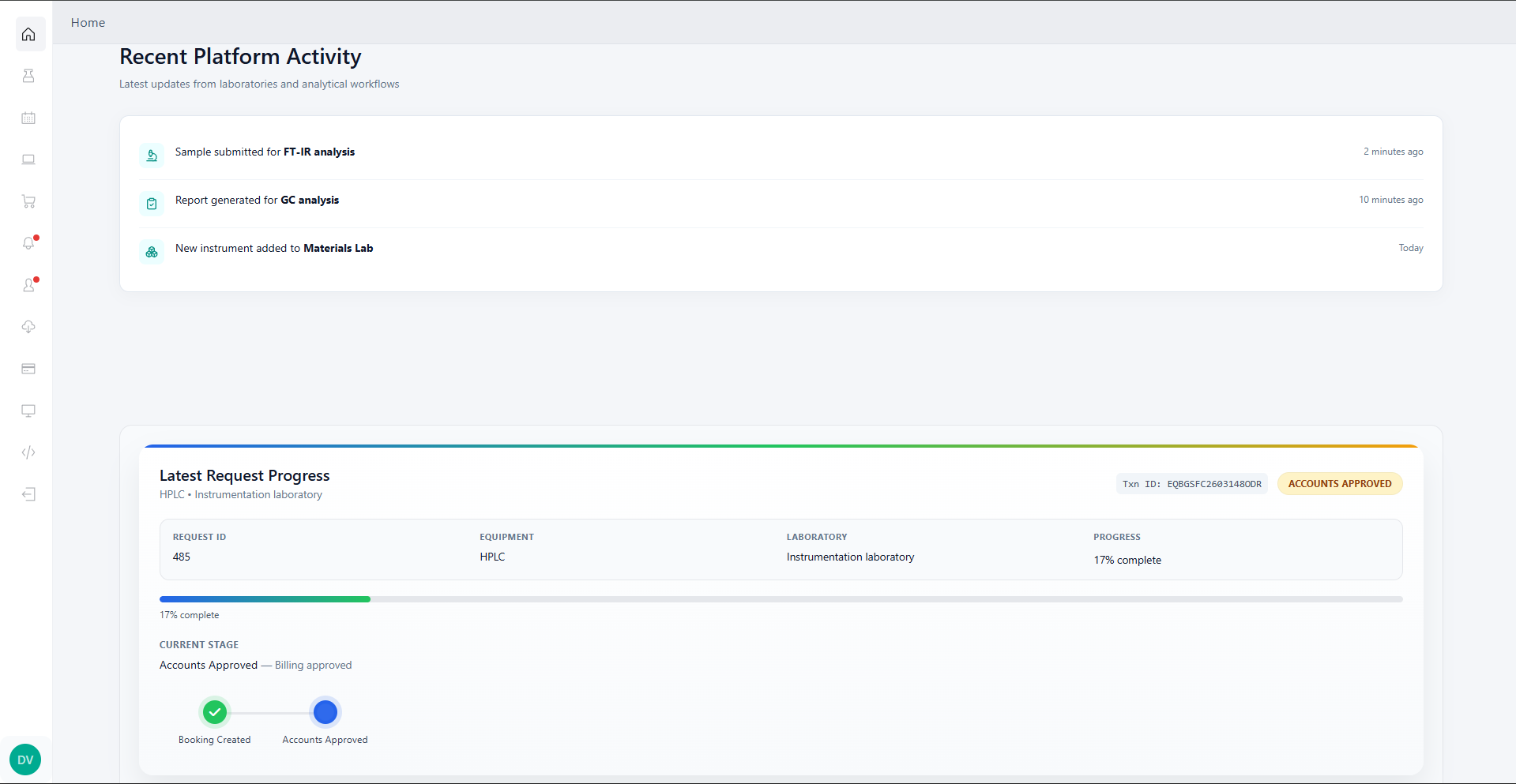Open the calendar icon in sidebar
The height and width of the screenshot is (784, 1516).
pyautogui.click(x=28, y=118)
